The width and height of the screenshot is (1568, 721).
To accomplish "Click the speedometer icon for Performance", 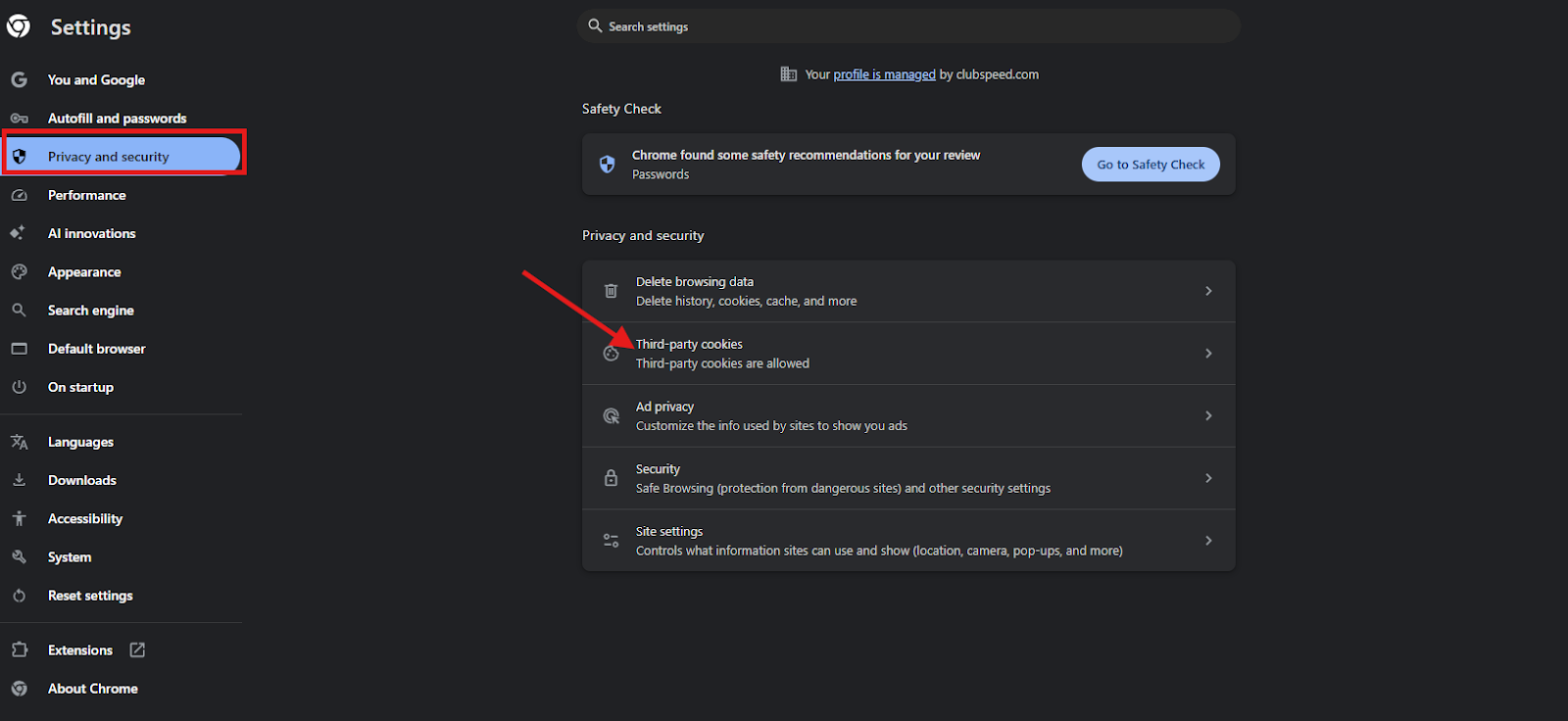I will click(19, 195).
